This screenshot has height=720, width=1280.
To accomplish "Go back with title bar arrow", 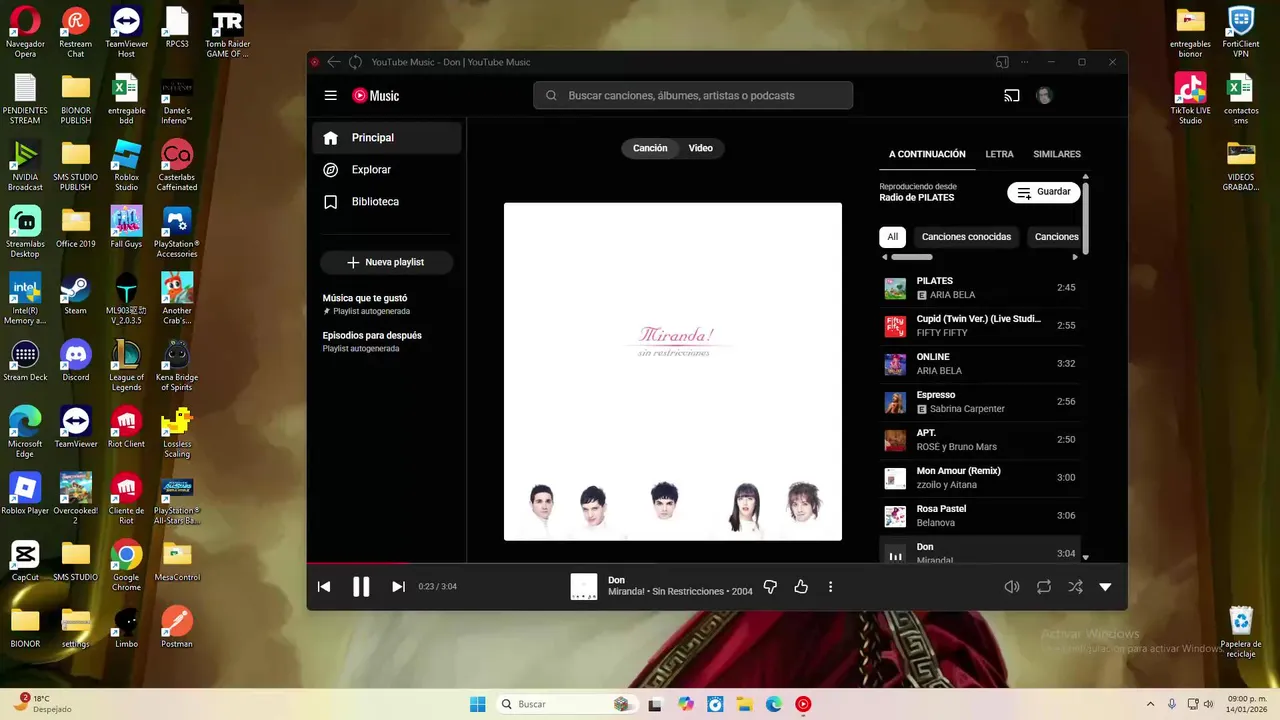I will click(334, 62).
